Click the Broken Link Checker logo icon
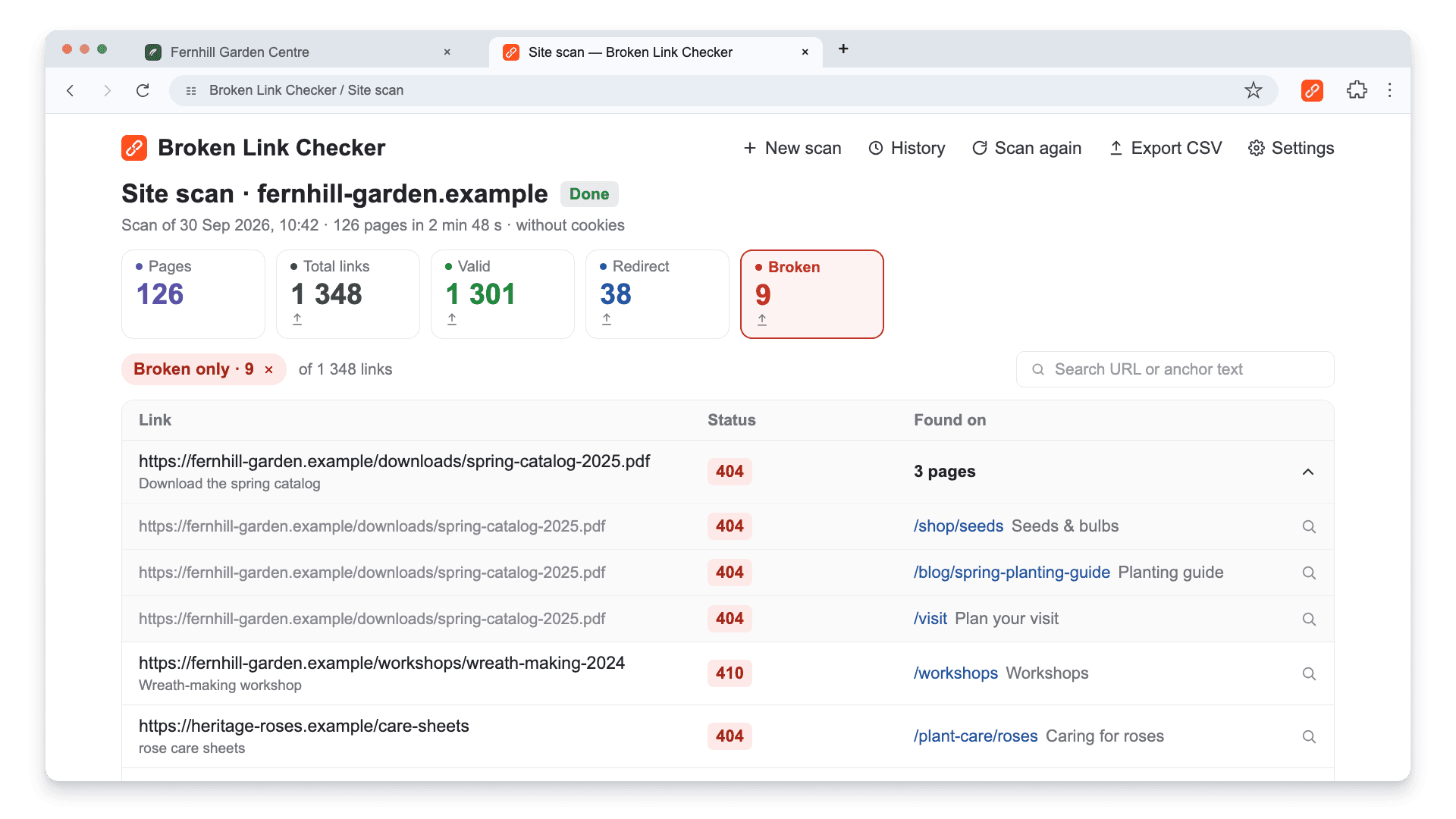This screenshot has width=1456, height=819. pyautogui.click(x=134, y=148)
